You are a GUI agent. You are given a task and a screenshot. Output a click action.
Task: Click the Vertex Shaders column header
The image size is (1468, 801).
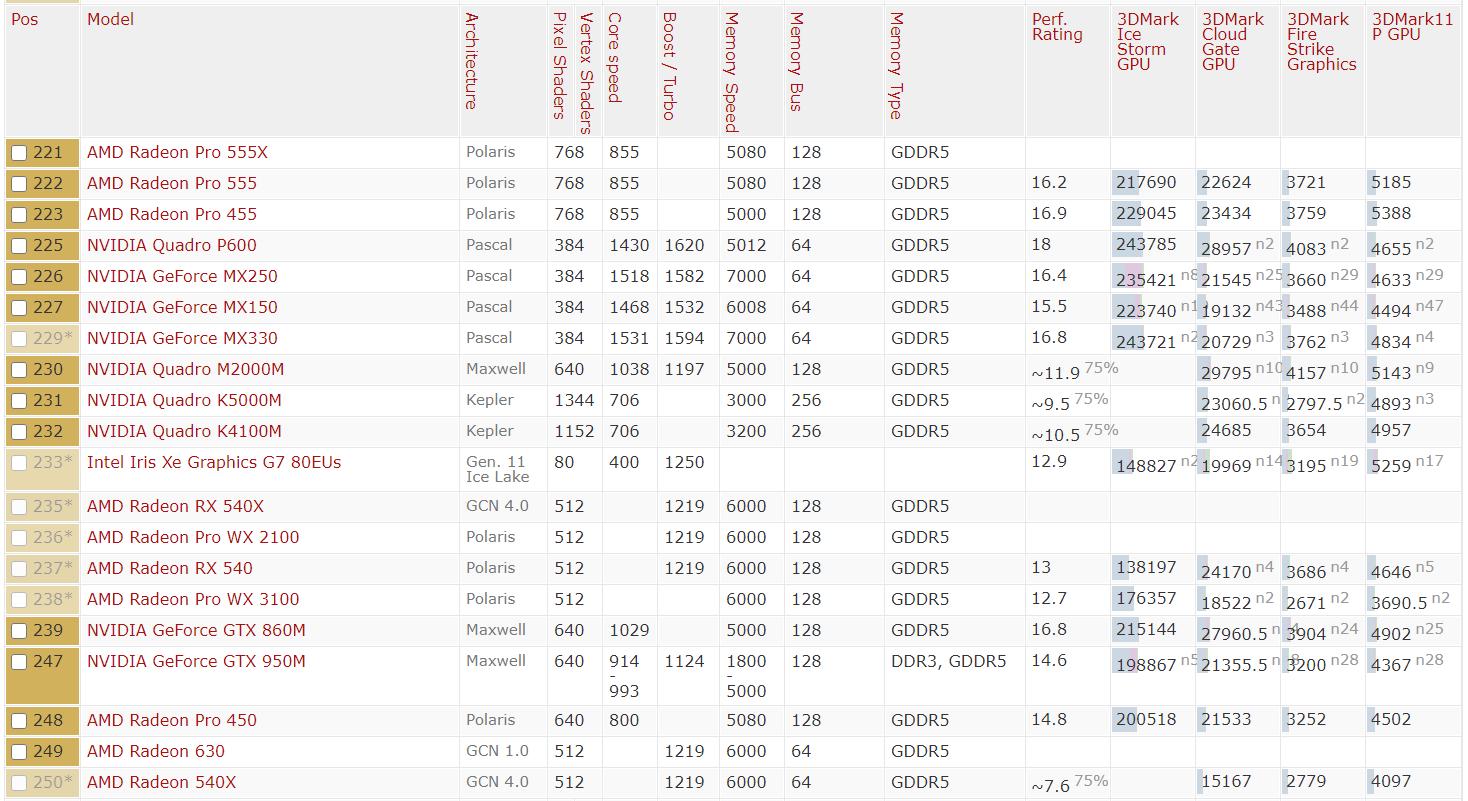point(586,72)
